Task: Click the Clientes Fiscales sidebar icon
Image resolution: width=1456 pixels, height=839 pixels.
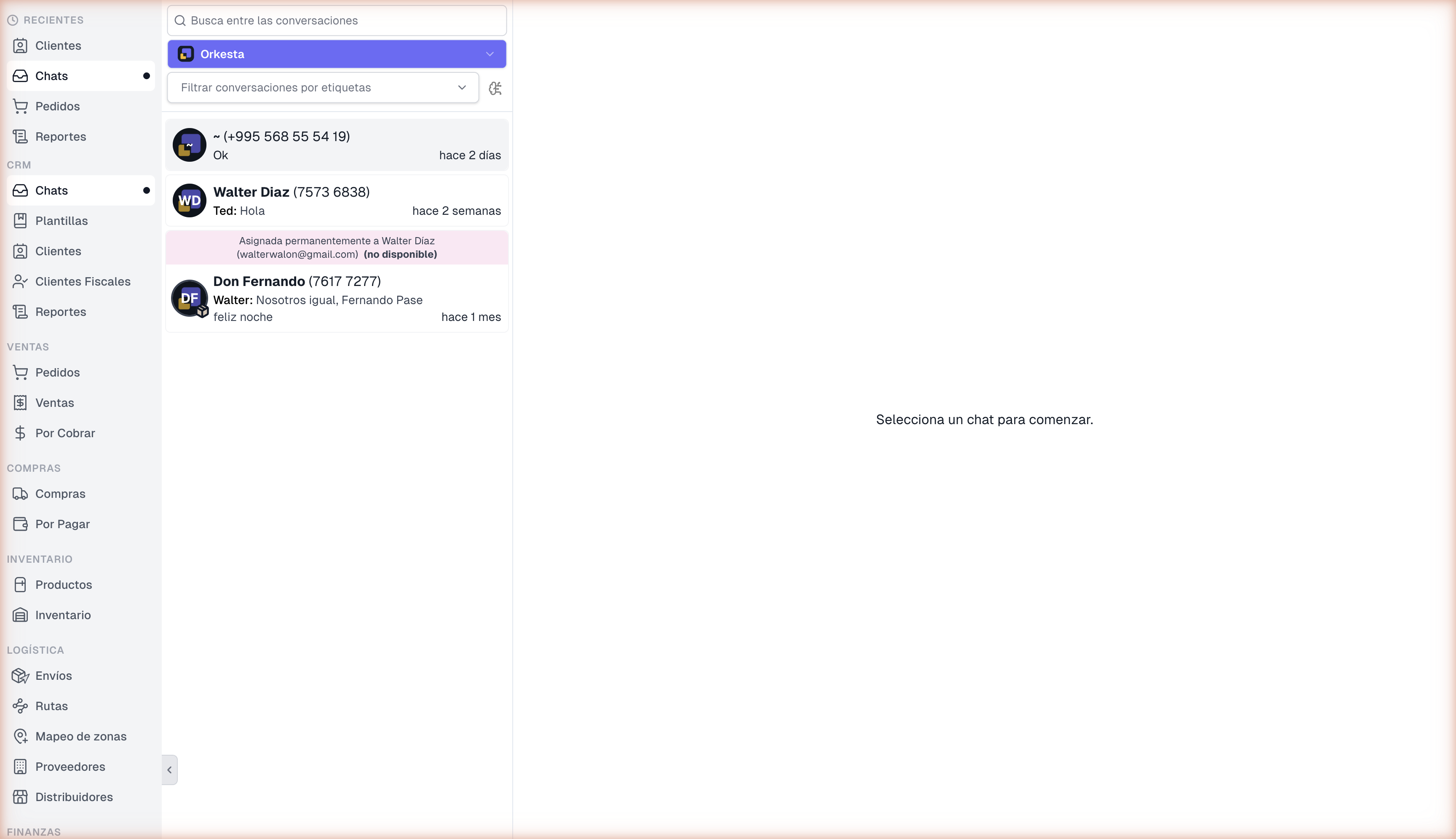Action: tap(20, 281)
